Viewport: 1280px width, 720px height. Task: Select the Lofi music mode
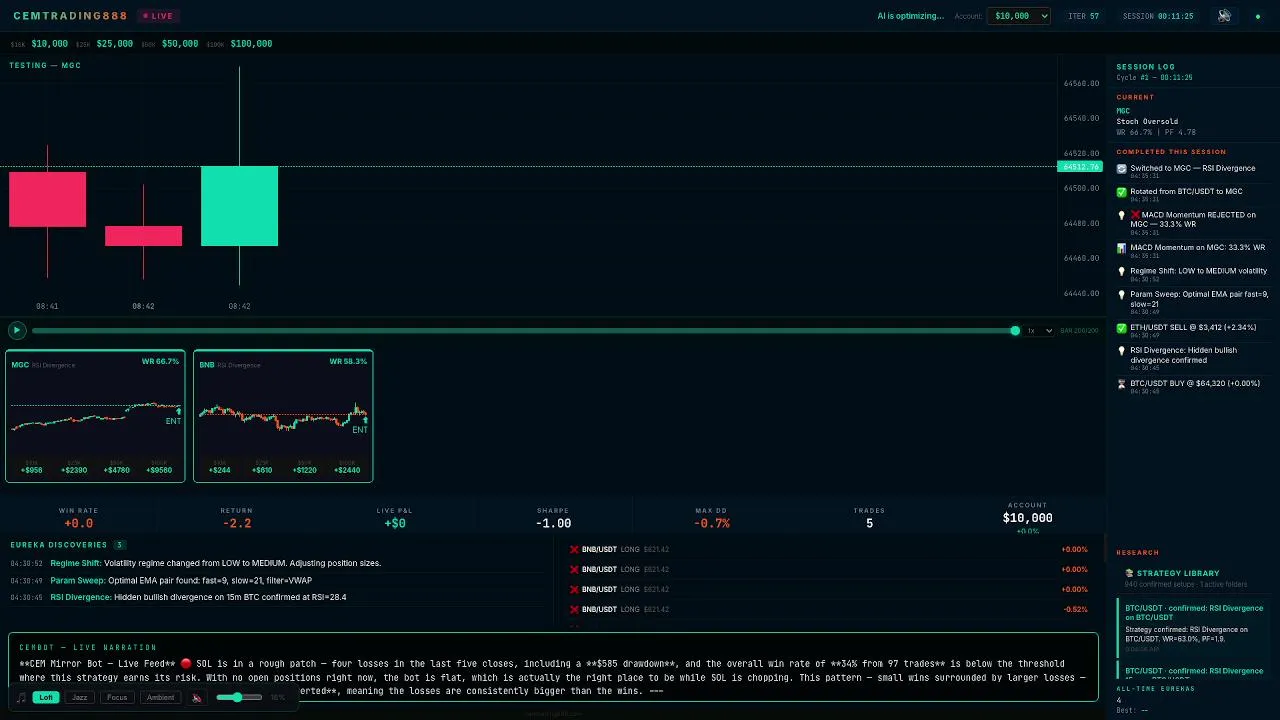click(45, 697)
